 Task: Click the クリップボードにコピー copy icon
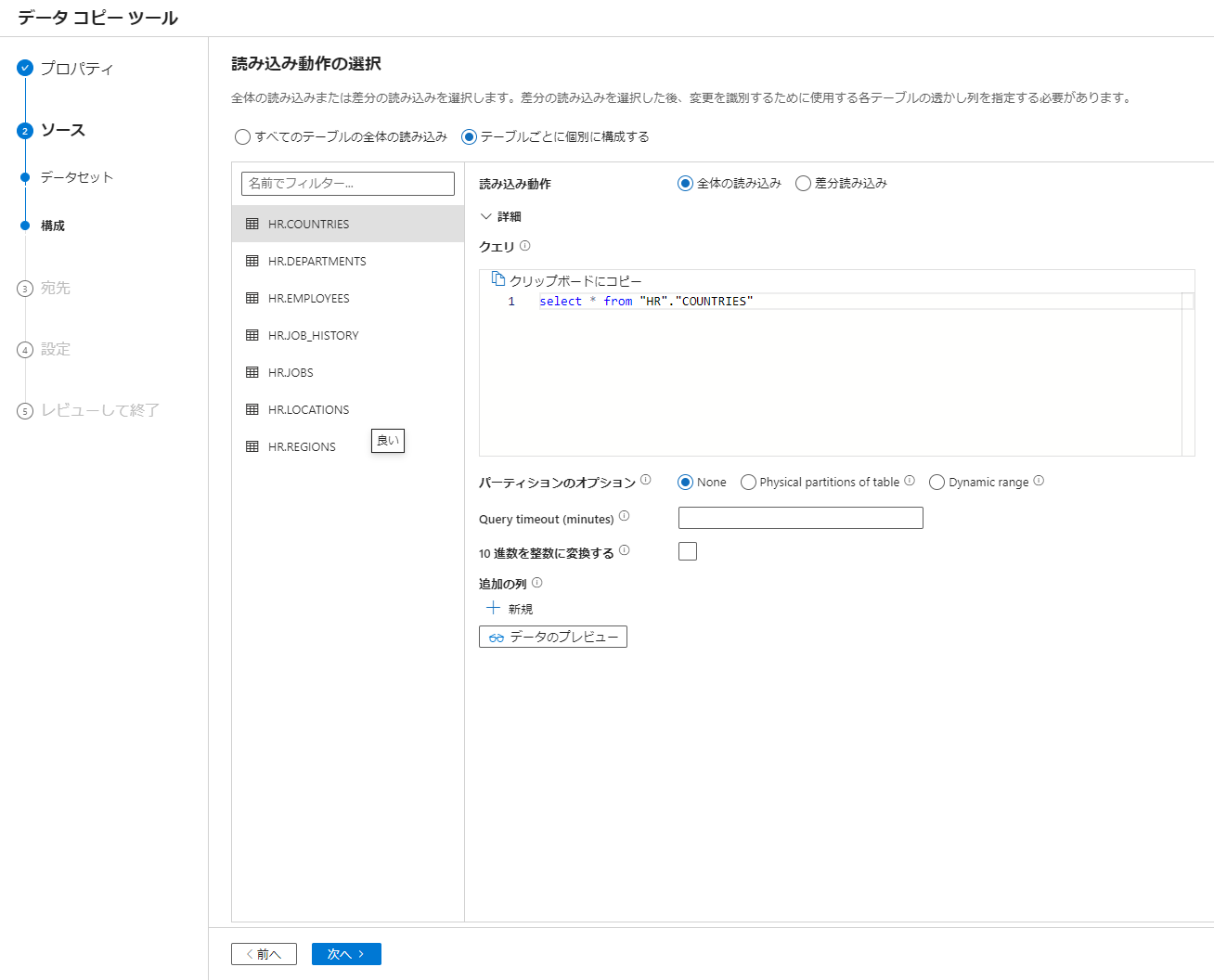498,278
